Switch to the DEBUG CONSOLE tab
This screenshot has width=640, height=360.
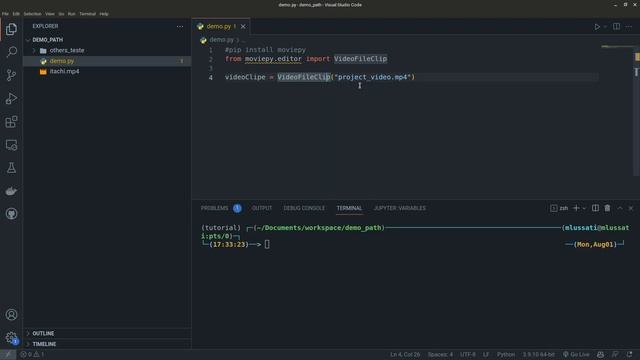[304, 208]
